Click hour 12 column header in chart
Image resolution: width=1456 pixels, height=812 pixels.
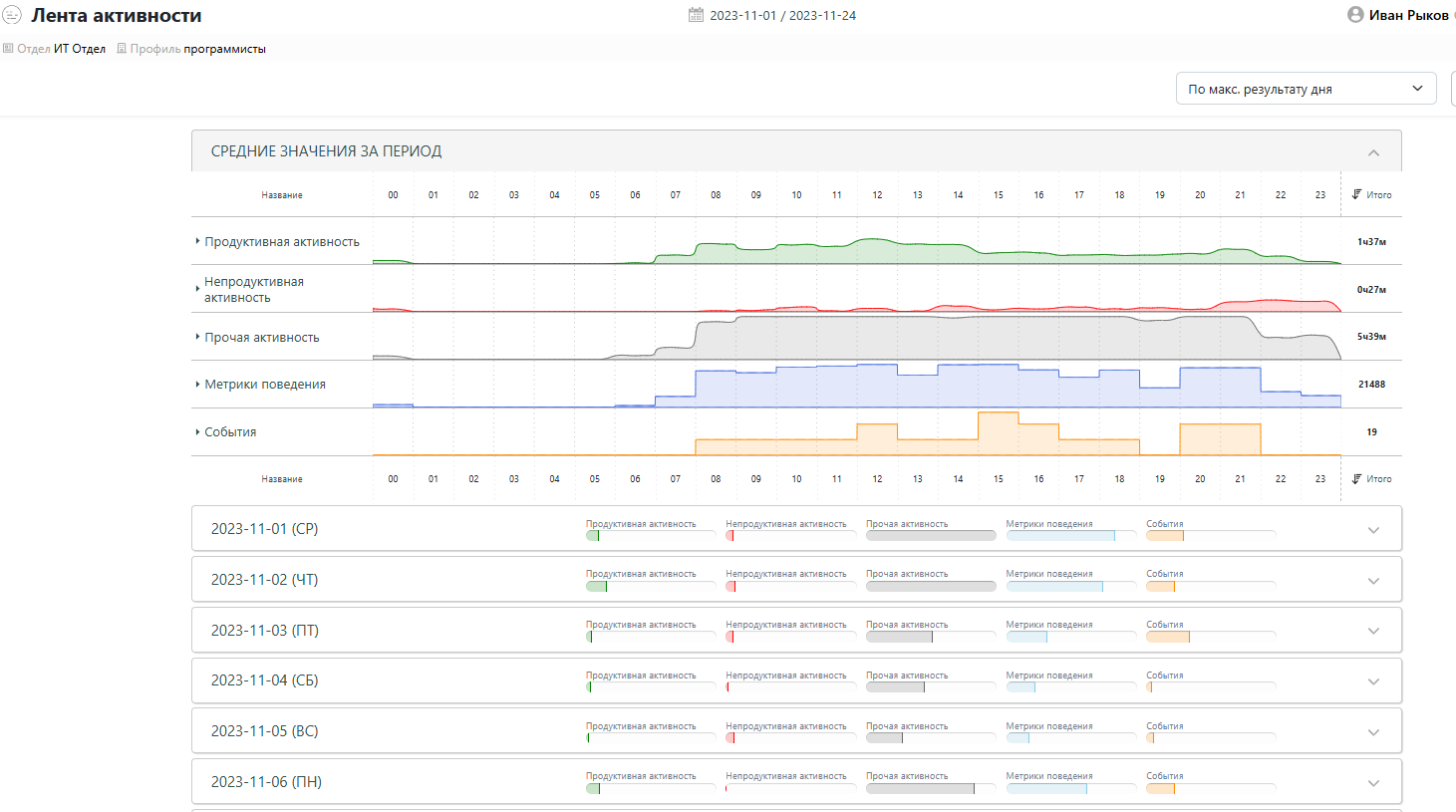pos(877,195)
